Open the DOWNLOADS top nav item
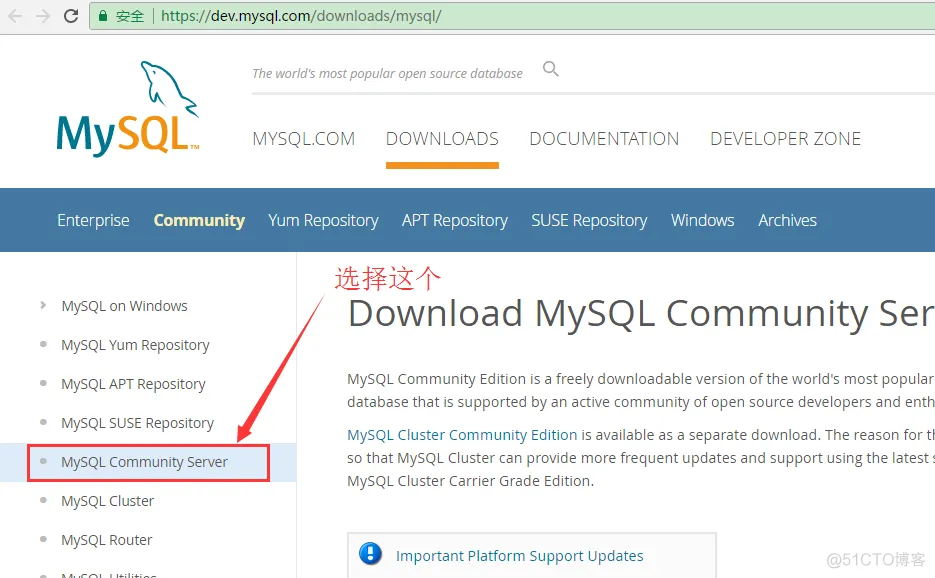This screenshot has height=578, width=935. tap(442, 139)
